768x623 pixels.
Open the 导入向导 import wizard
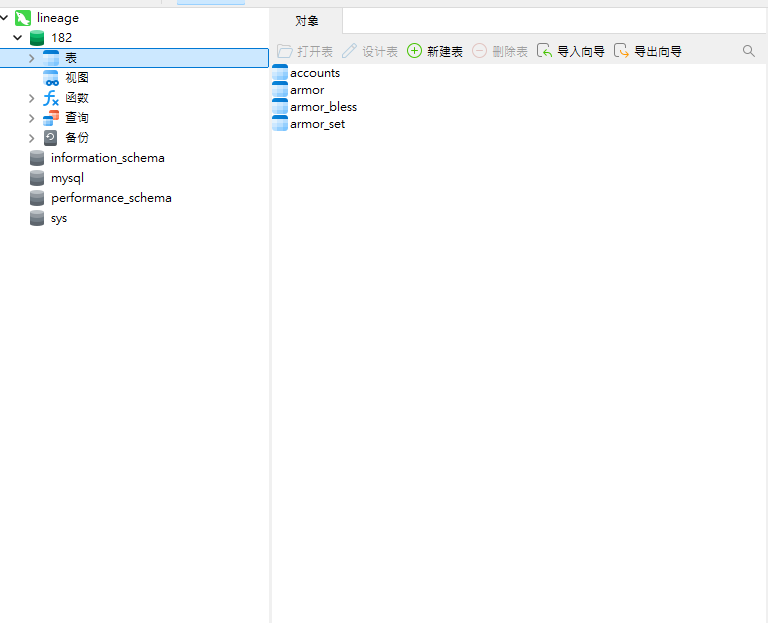pyautogui.click(x=571, y=51)
